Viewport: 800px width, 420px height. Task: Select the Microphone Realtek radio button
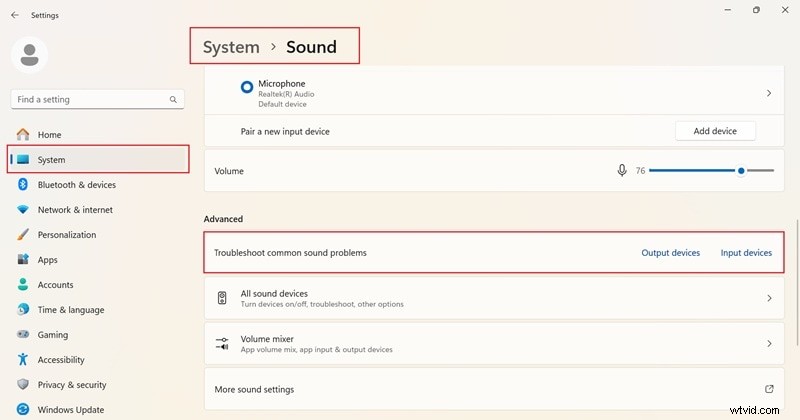coord(247,88)
